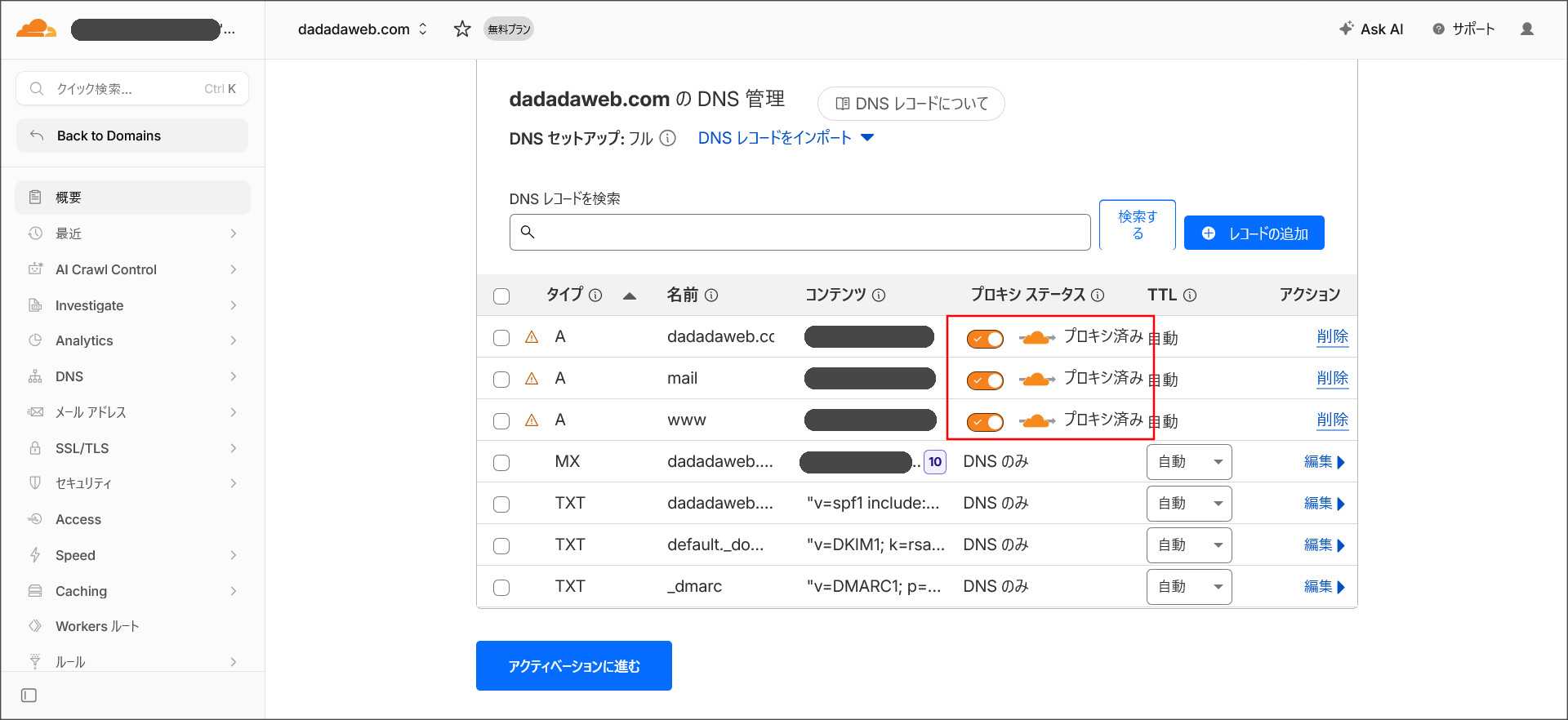1568x720 pixels.
Task: Click warning triangle on www A record
Action: 532,420
